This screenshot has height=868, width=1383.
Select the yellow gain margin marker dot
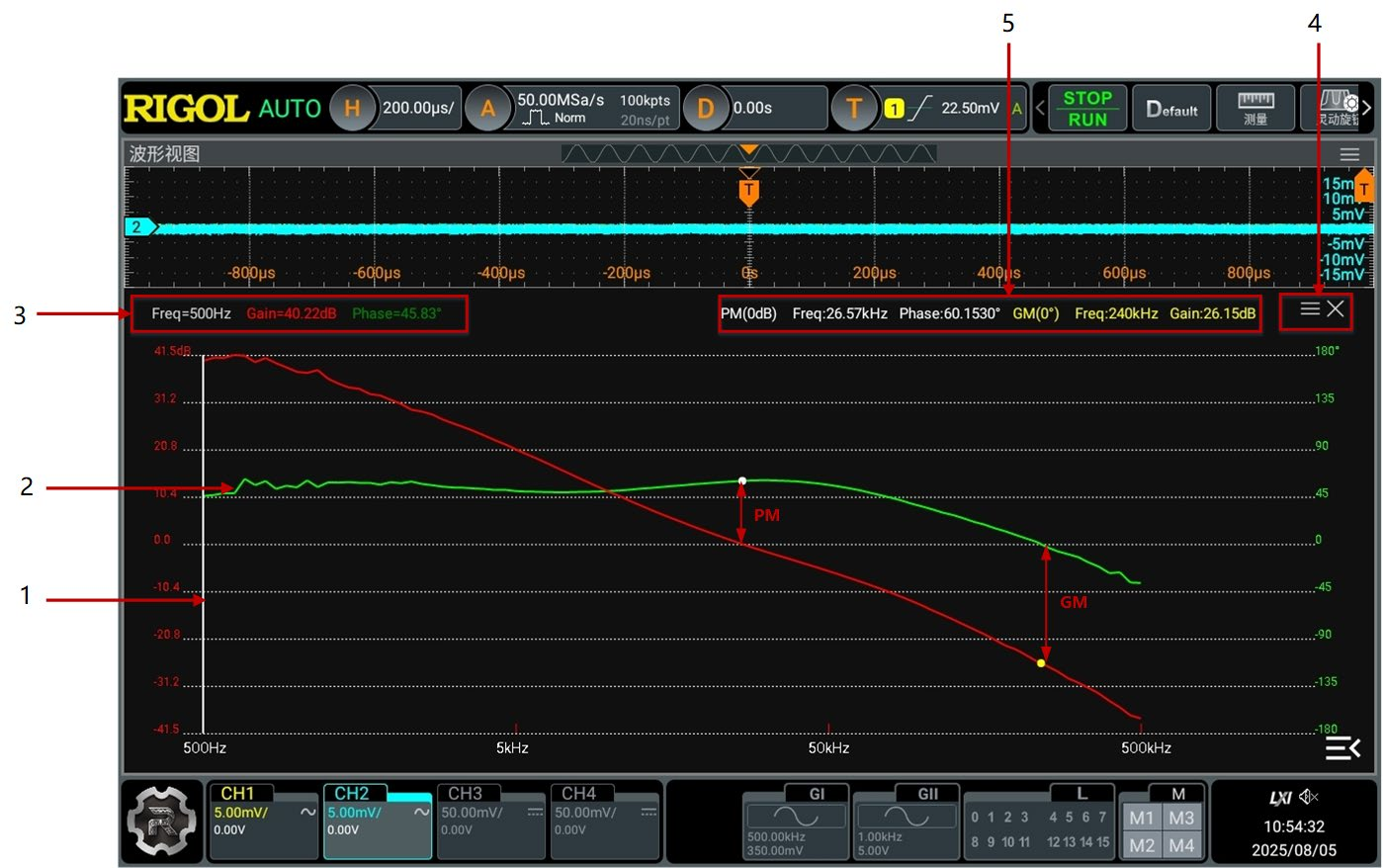(x=1041, y=663)
